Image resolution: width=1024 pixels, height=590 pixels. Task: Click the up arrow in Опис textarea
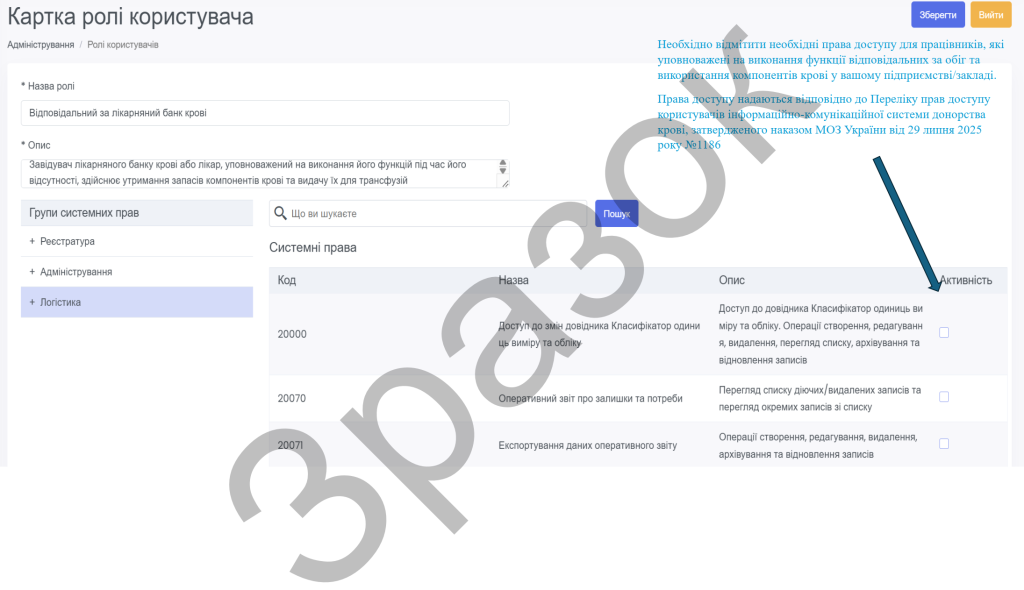[503, 164]
